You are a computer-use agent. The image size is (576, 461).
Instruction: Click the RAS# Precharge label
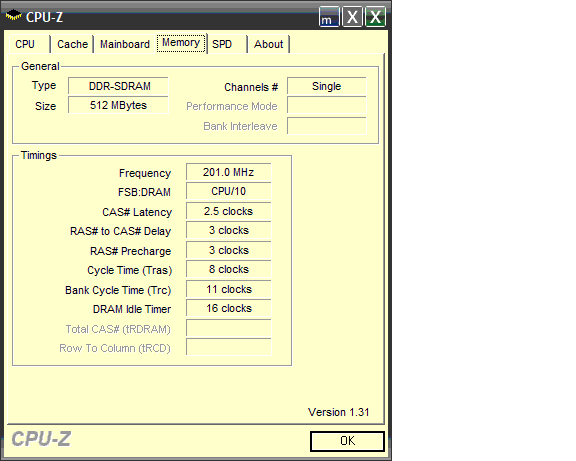pos(130,251)
